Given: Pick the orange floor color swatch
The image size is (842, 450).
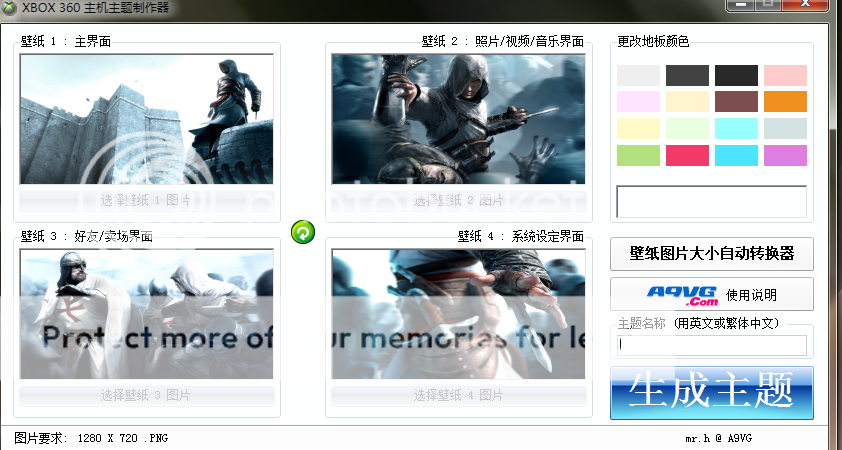Looking at the screenshot, I should [x=785, y=102].
